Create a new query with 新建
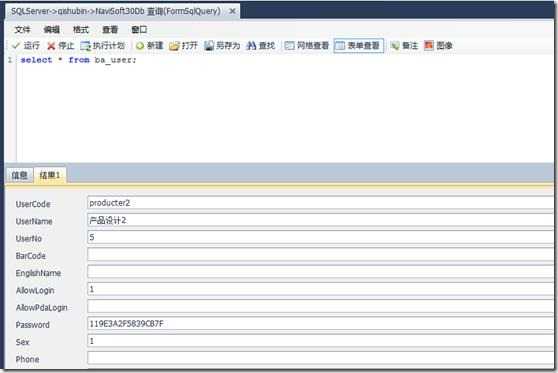 click(149, 46)
